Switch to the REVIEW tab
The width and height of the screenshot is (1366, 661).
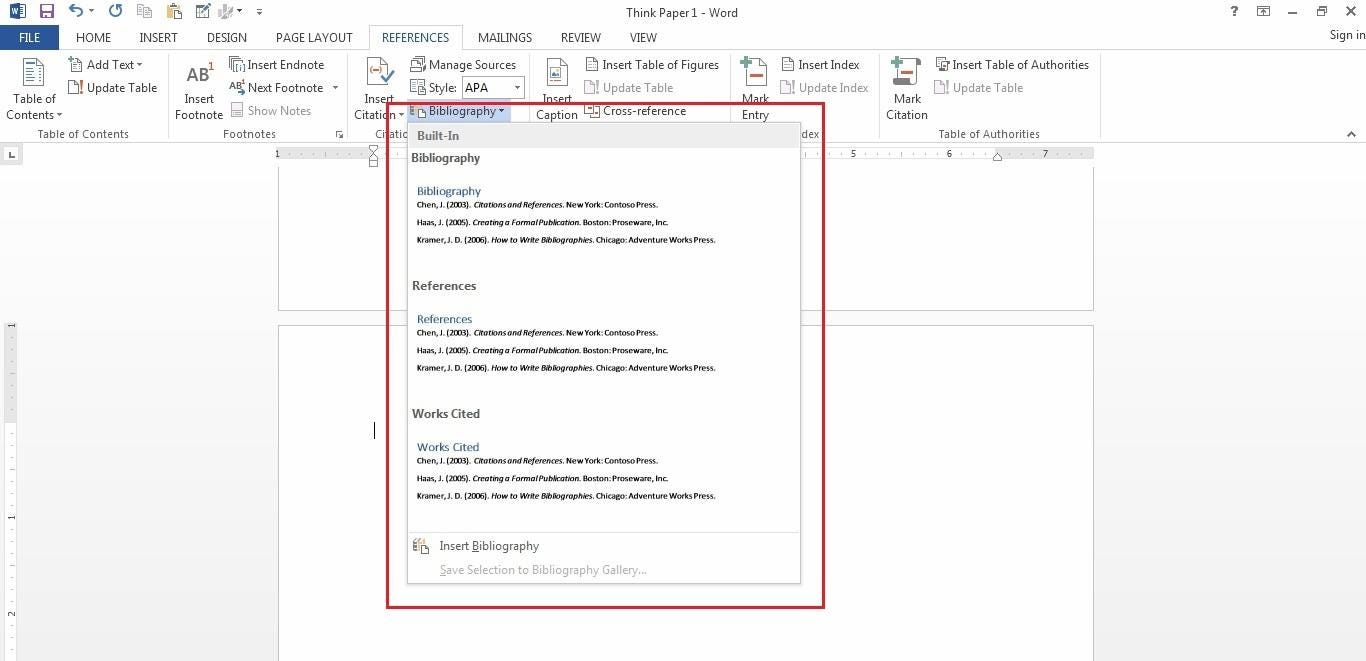click(580, 37)
